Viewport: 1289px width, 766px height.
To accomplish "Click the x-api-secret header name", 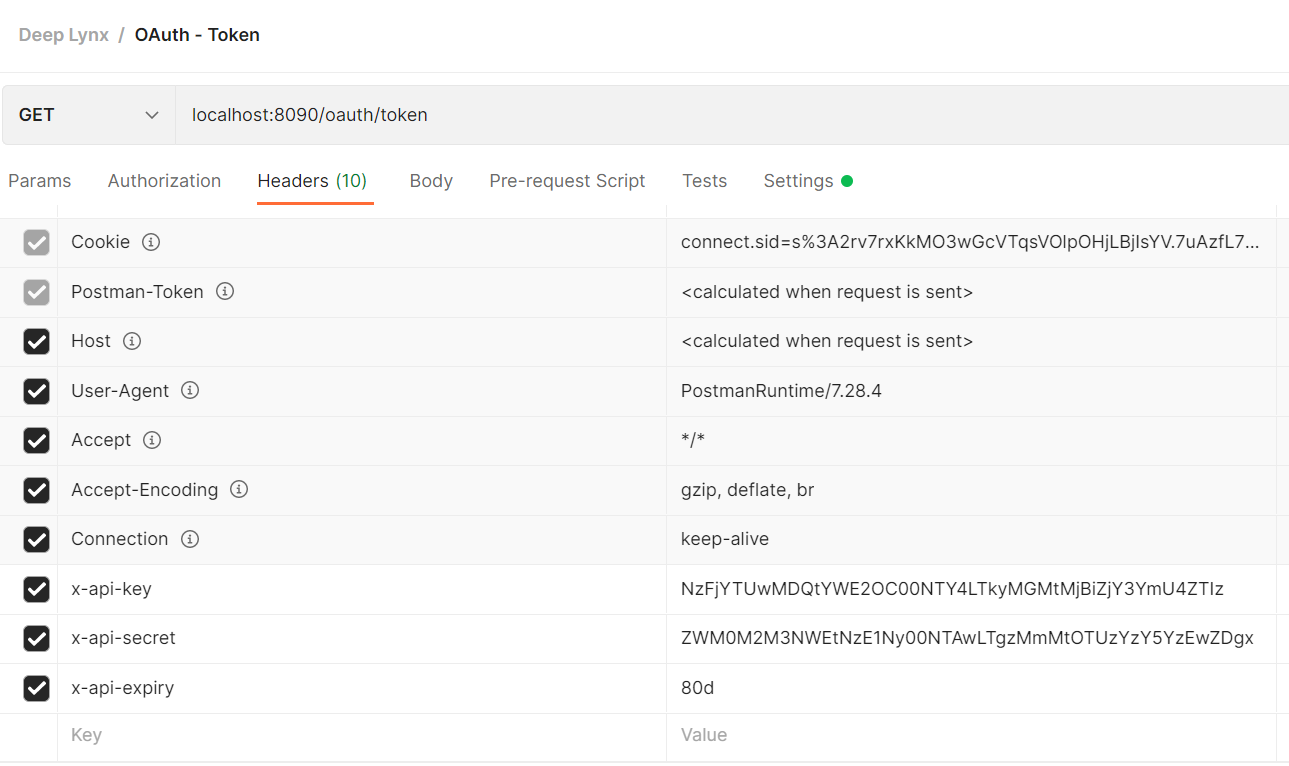I will (123, 638).
